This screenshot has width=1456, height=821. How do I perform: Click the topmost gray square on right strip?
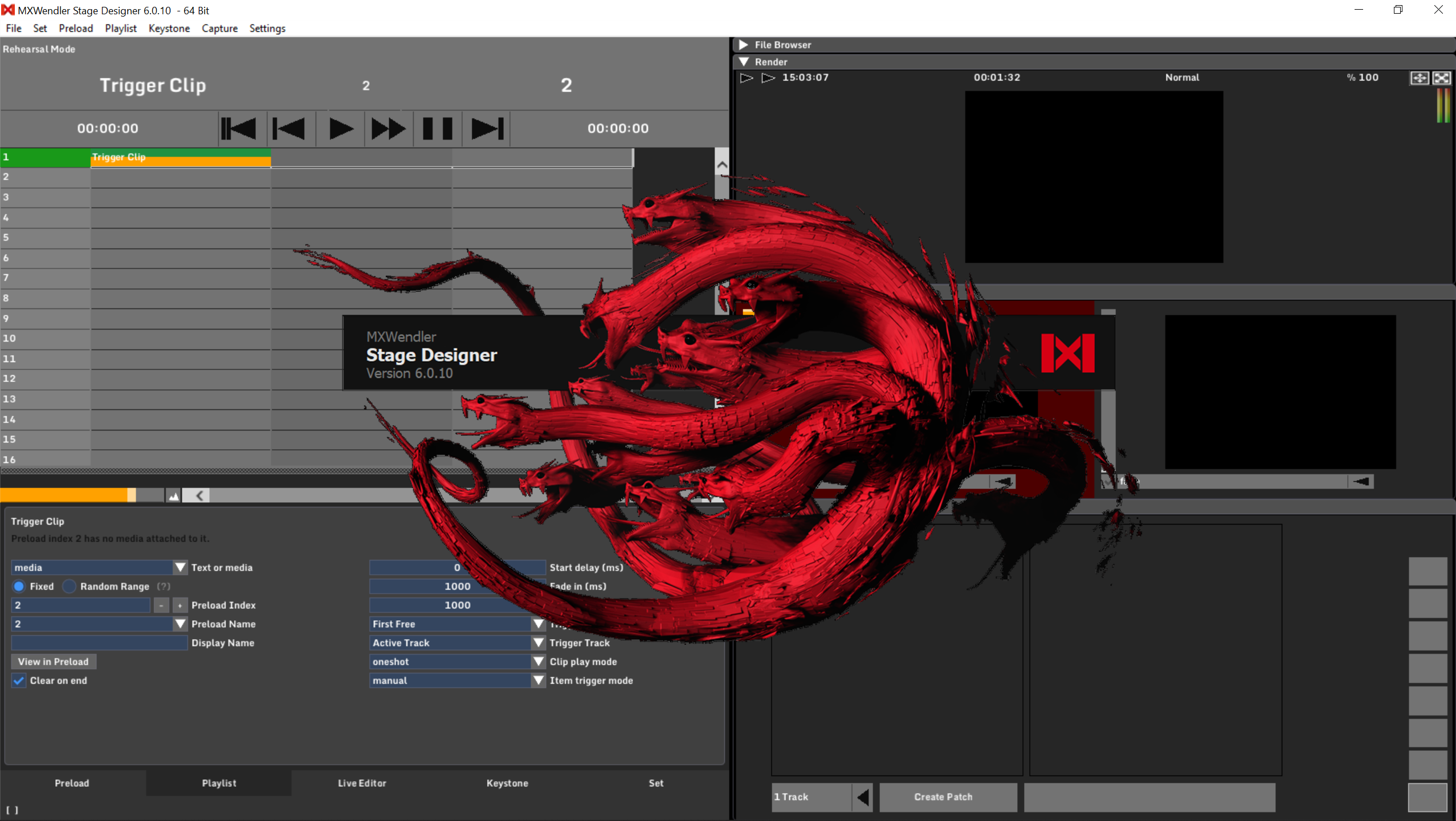point(1428,571)
